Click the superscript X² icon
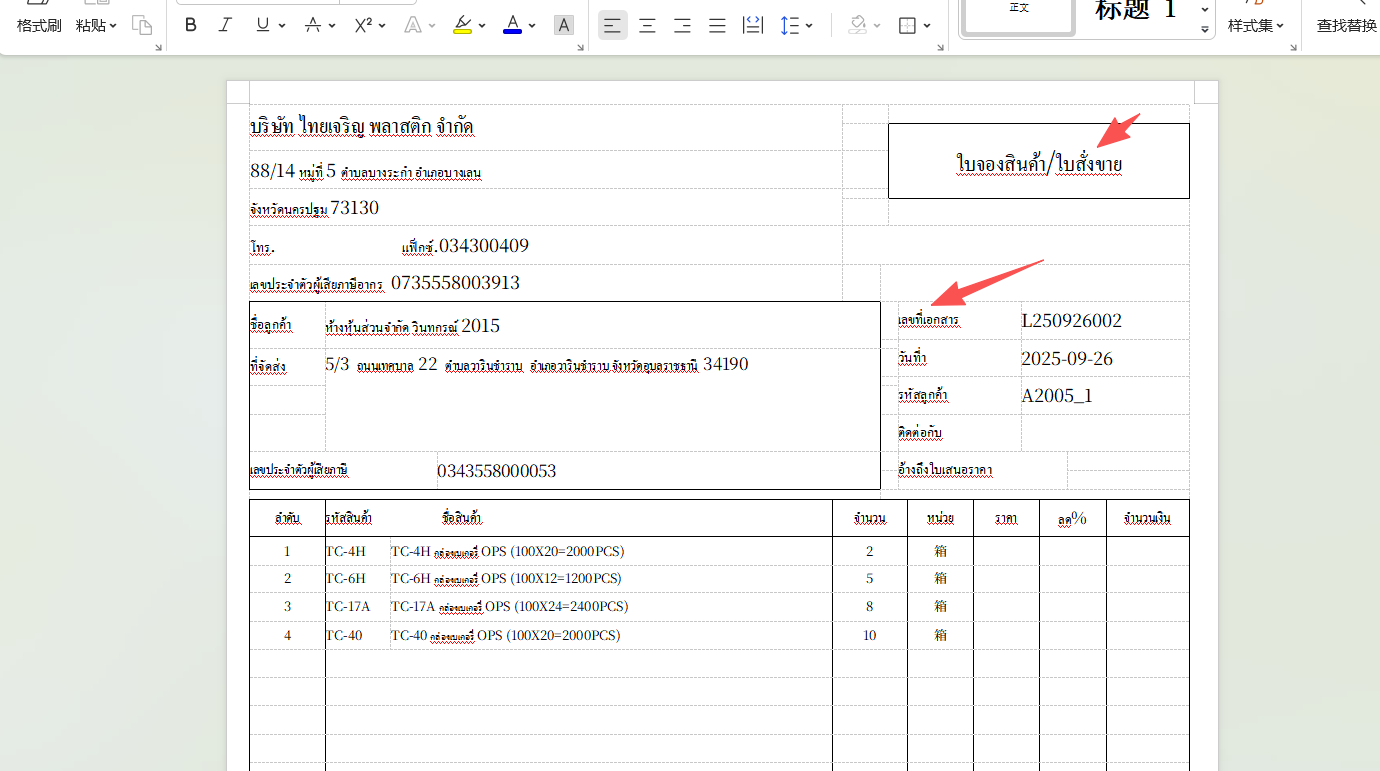1380x771 pixels. [x=364, y=25]
